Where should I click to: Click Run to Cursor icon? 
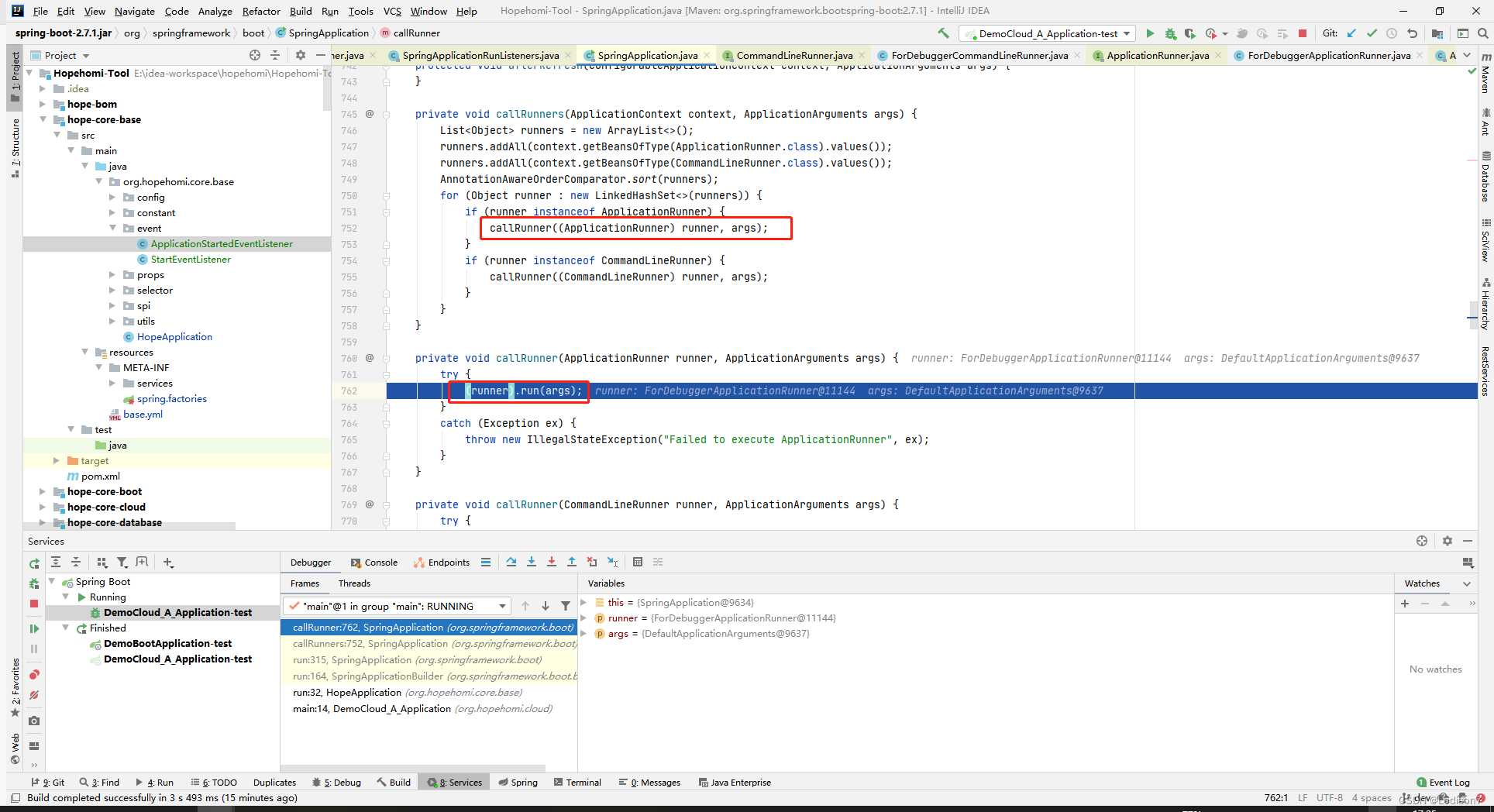coord(612,562)
